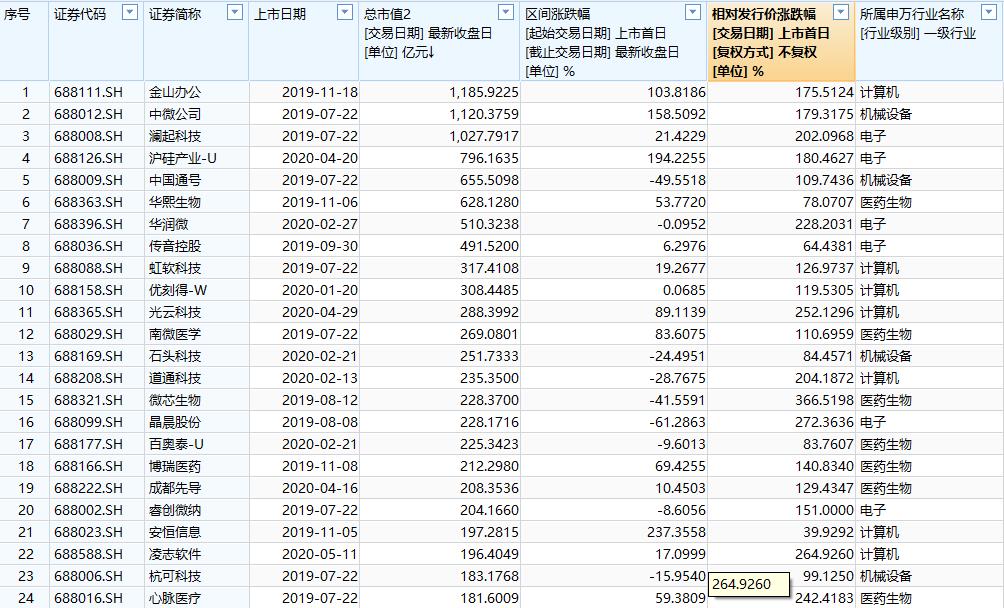Select stock name 南微医学

175,334
